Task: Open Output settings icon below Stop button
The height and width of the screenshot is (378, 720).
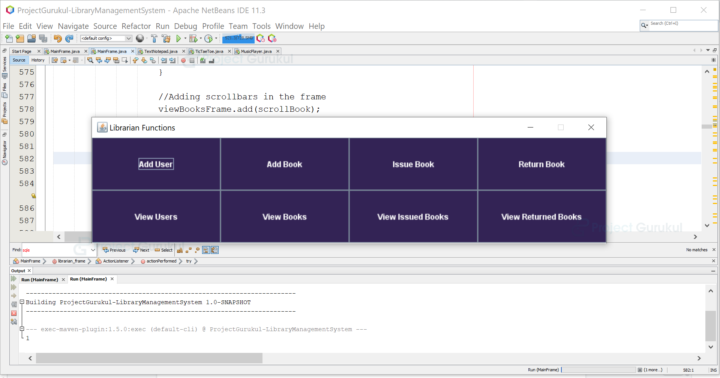Action: 14,322
